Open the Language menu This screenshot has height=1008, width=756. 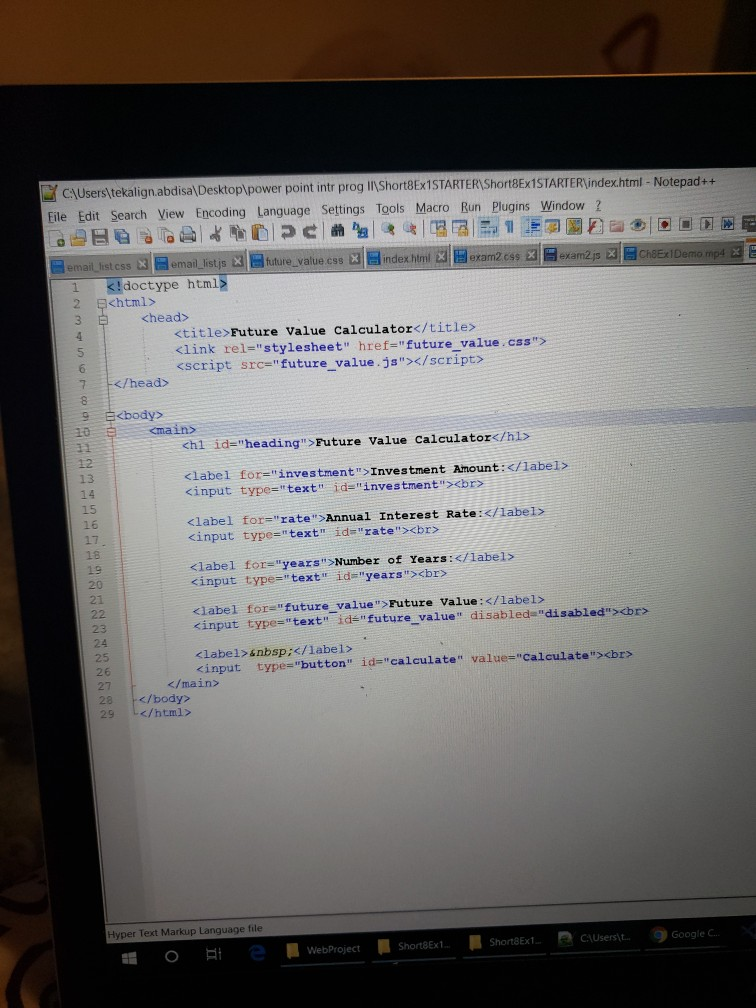[284, 211]
